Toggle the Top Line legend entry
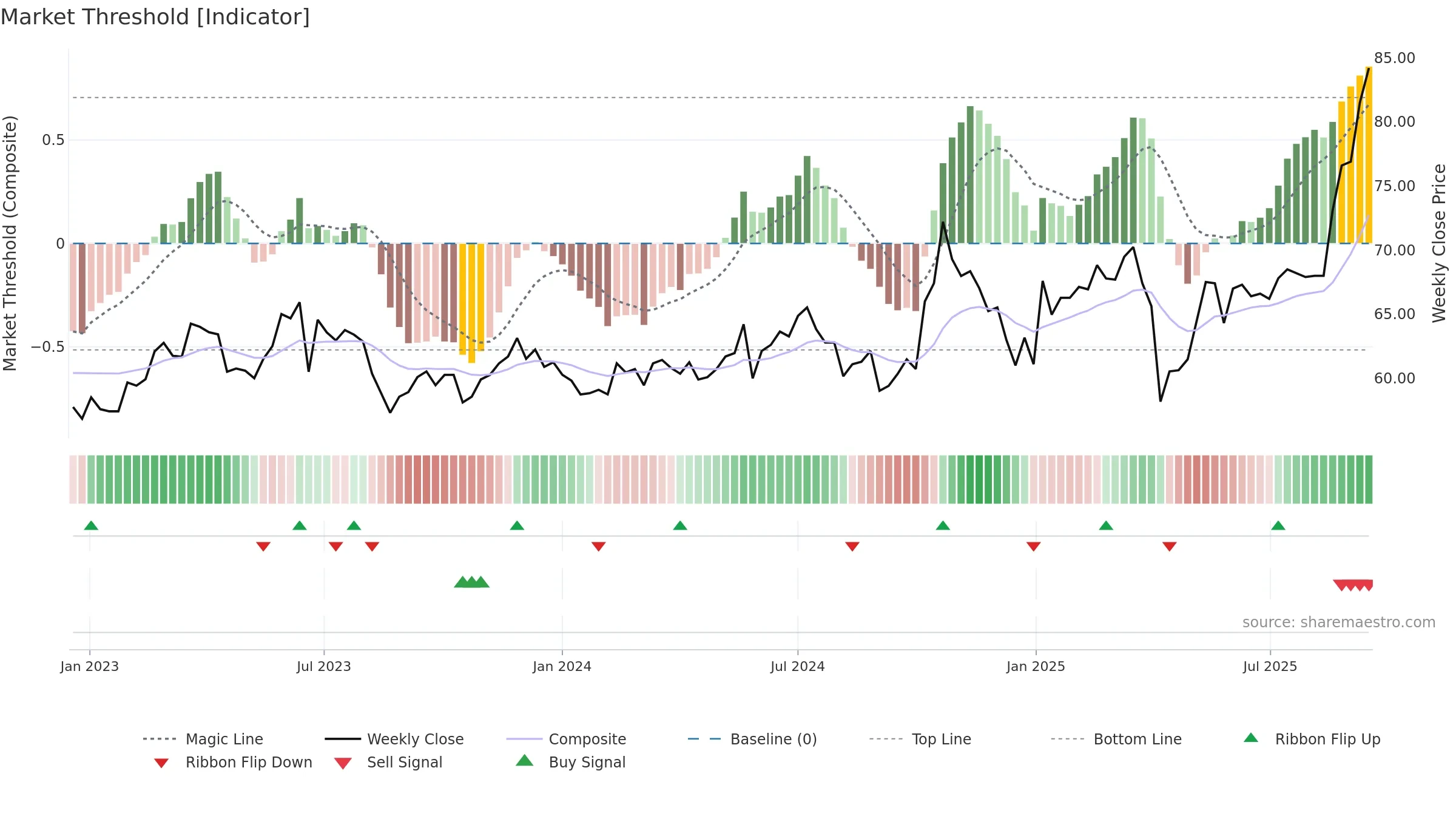This screenshot has height=819, width=1456. point(920,739)
